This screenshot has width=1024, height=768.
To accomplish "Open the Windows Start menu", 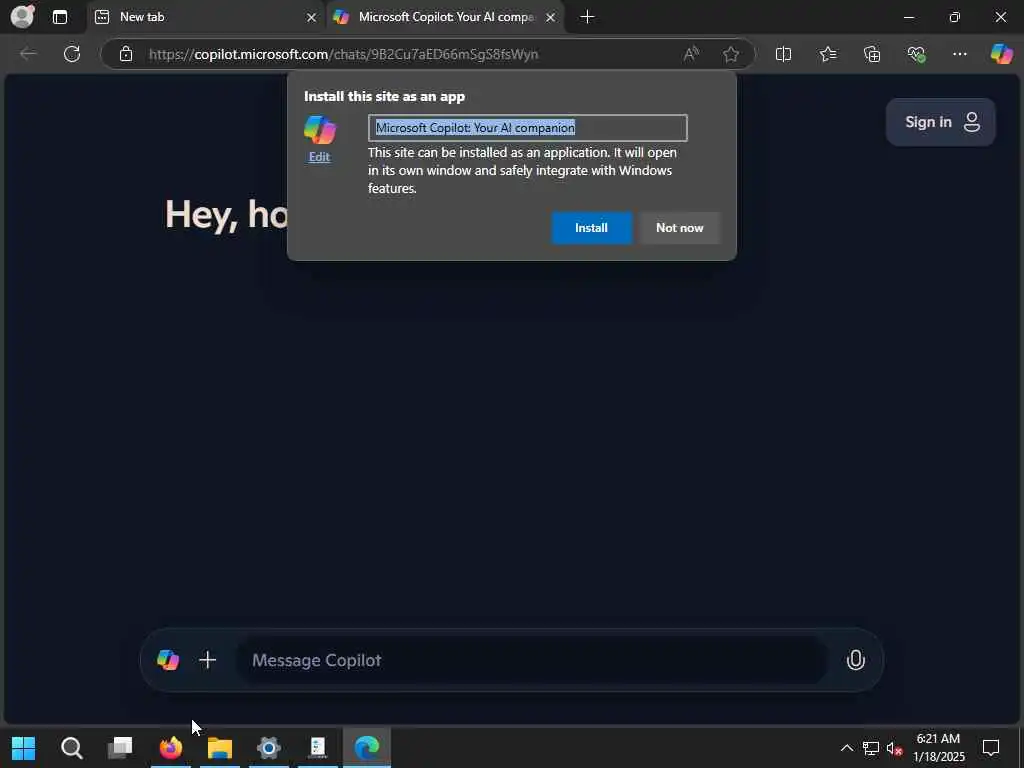I will 24,748.
